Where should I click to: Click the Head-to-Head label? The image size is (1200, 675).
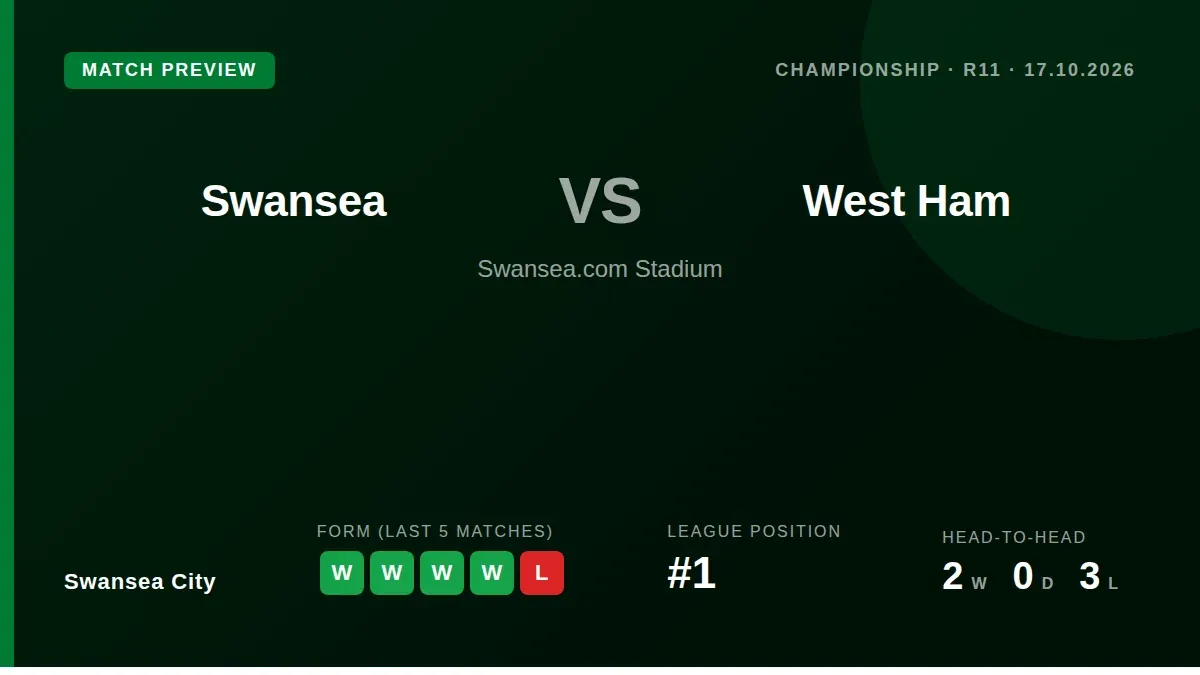pos(1014,537)
